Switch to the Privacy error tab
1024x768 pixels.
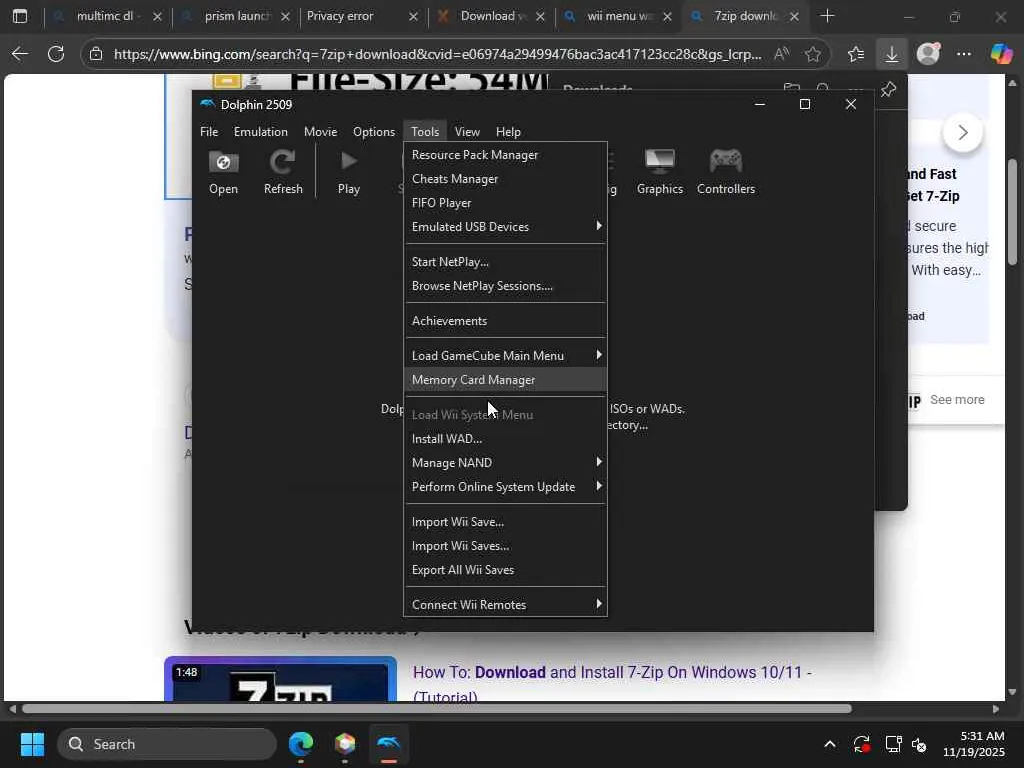click(x=353, y=16)
